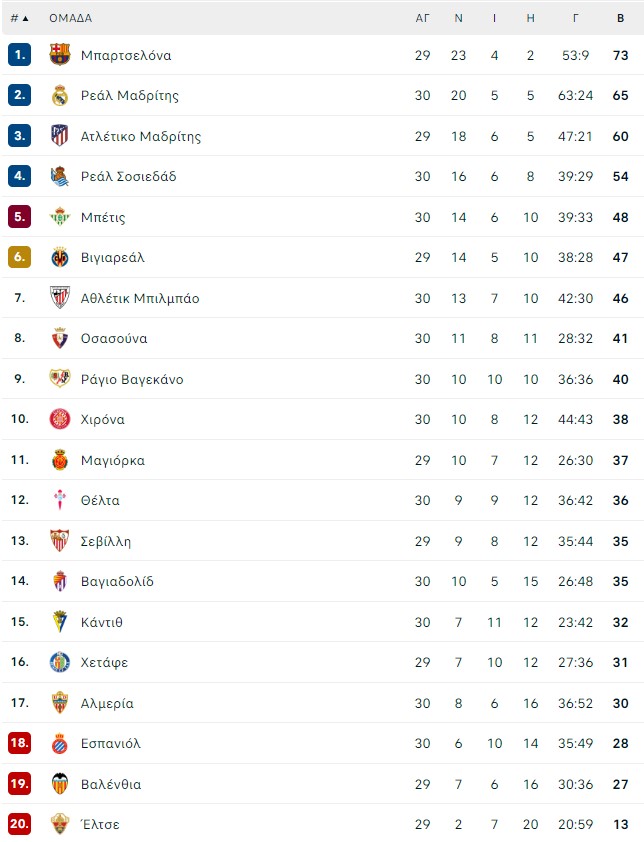Sort table by the # rank column arrow
644x842 pixels.
(x=19, y=18)
